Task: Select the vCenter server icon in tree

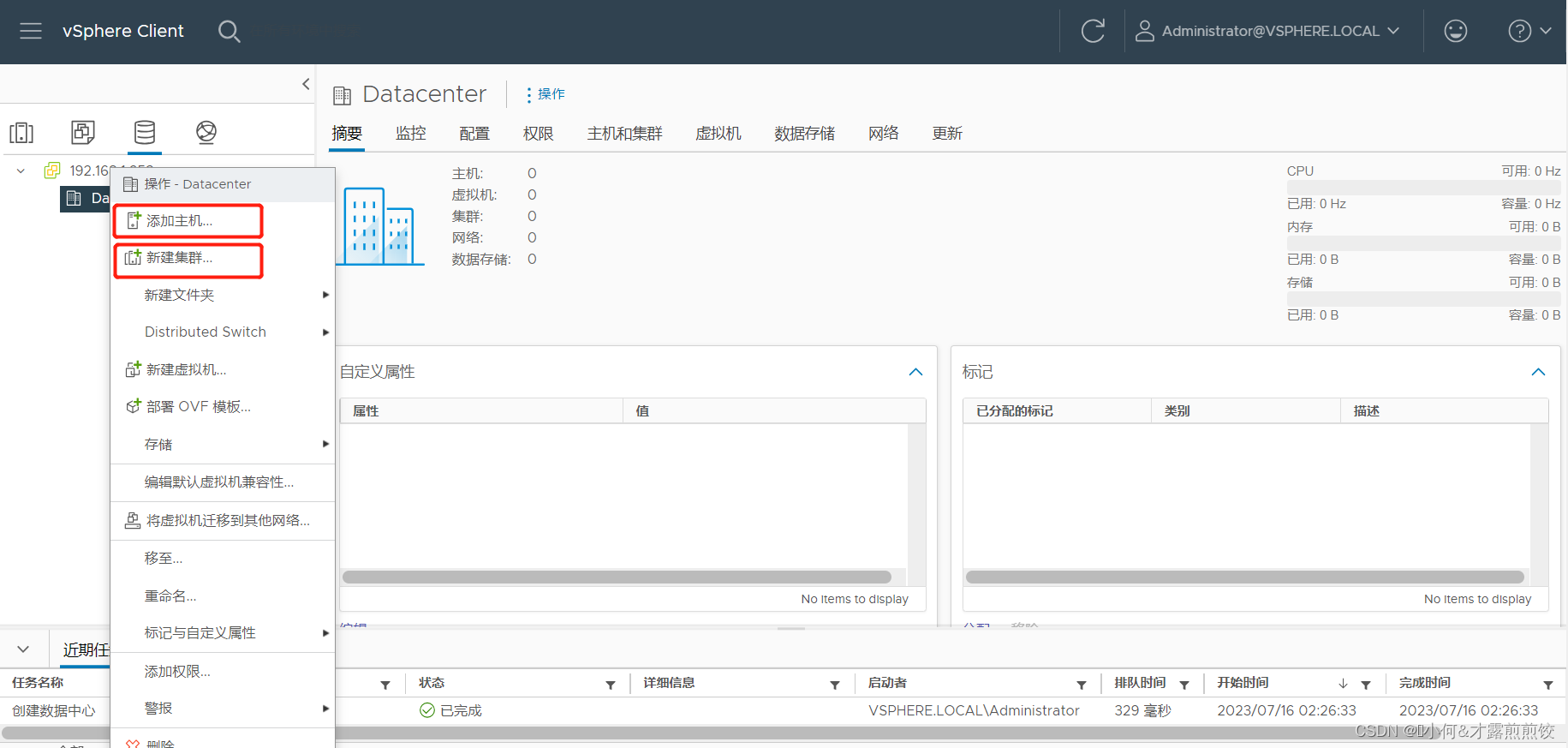Action: [52, 171]
